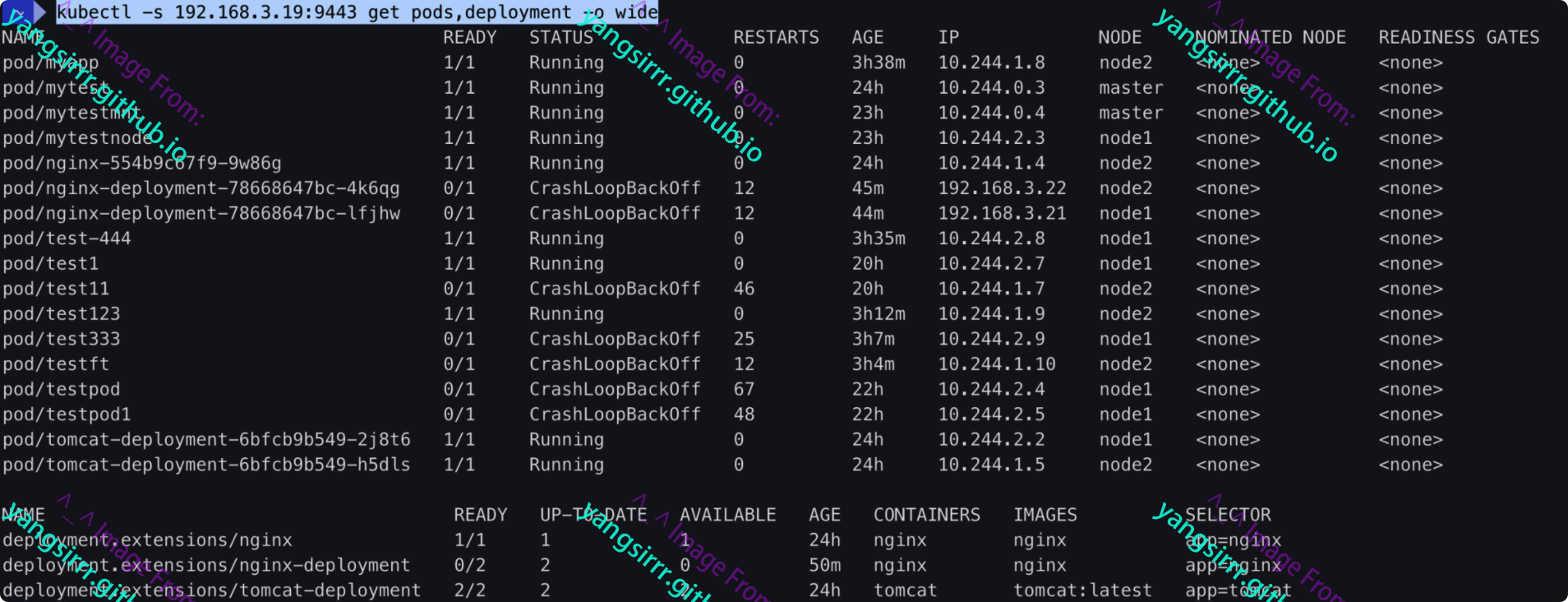This screenshot has width=1568, height=602.
Task: Select pod/tomcat-deployment-6bfcb9b549-h5dls name
Action: pos(206,464)
